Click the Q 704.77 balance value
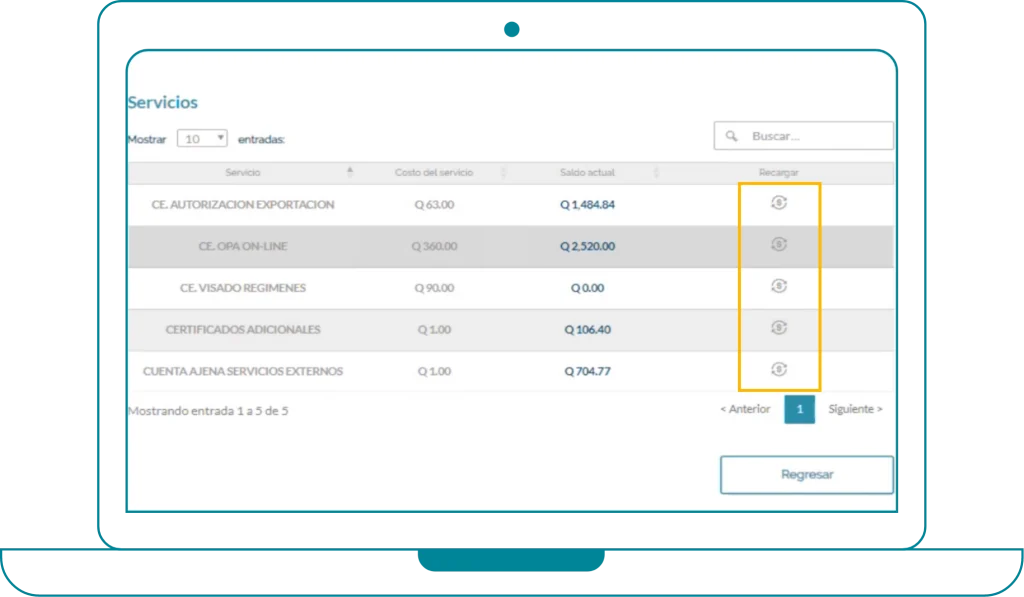The height and width of the screenshot is (597, 1024). (587, 372)
